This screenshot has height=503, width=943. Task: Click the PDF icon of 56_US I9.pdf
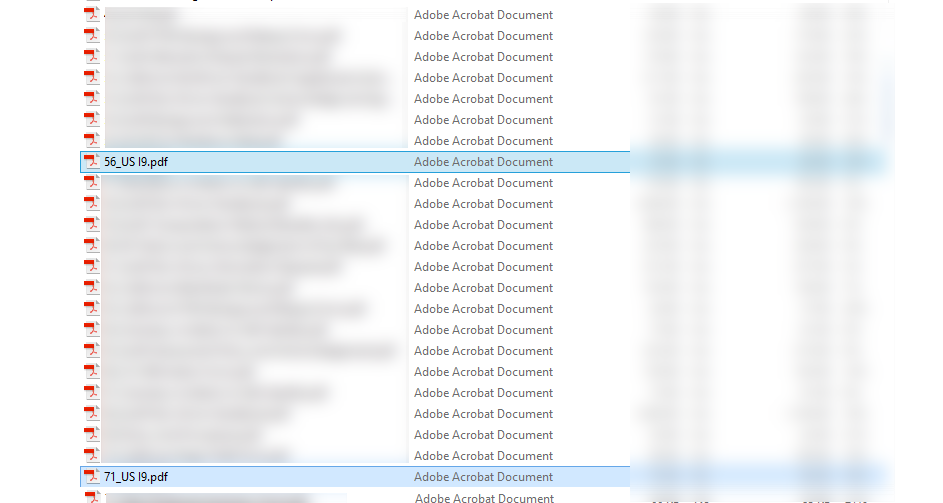pos(91,161)
